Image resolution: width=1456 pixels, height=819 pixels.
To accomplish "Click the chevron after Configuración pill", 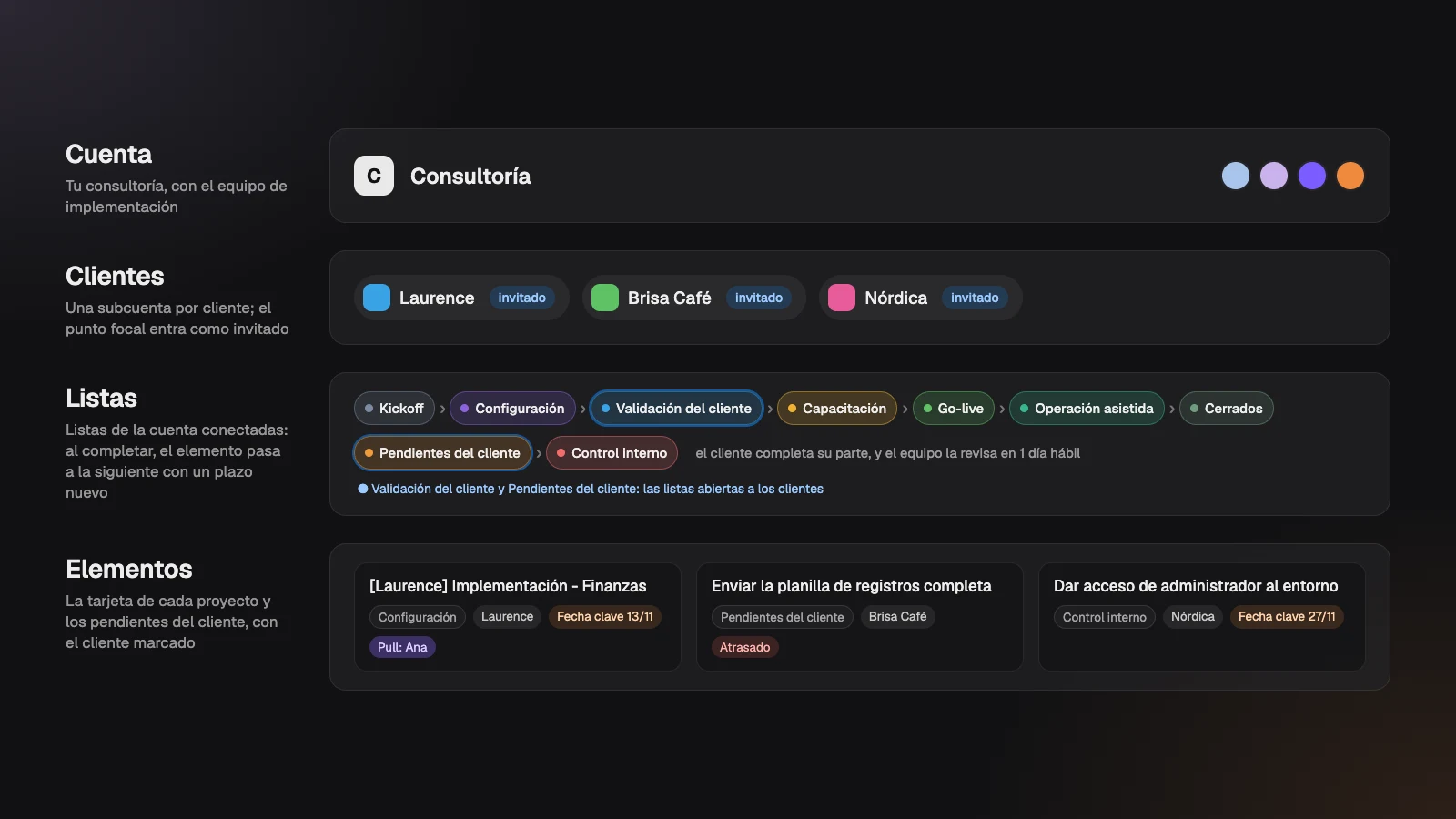I will [583, 409].
